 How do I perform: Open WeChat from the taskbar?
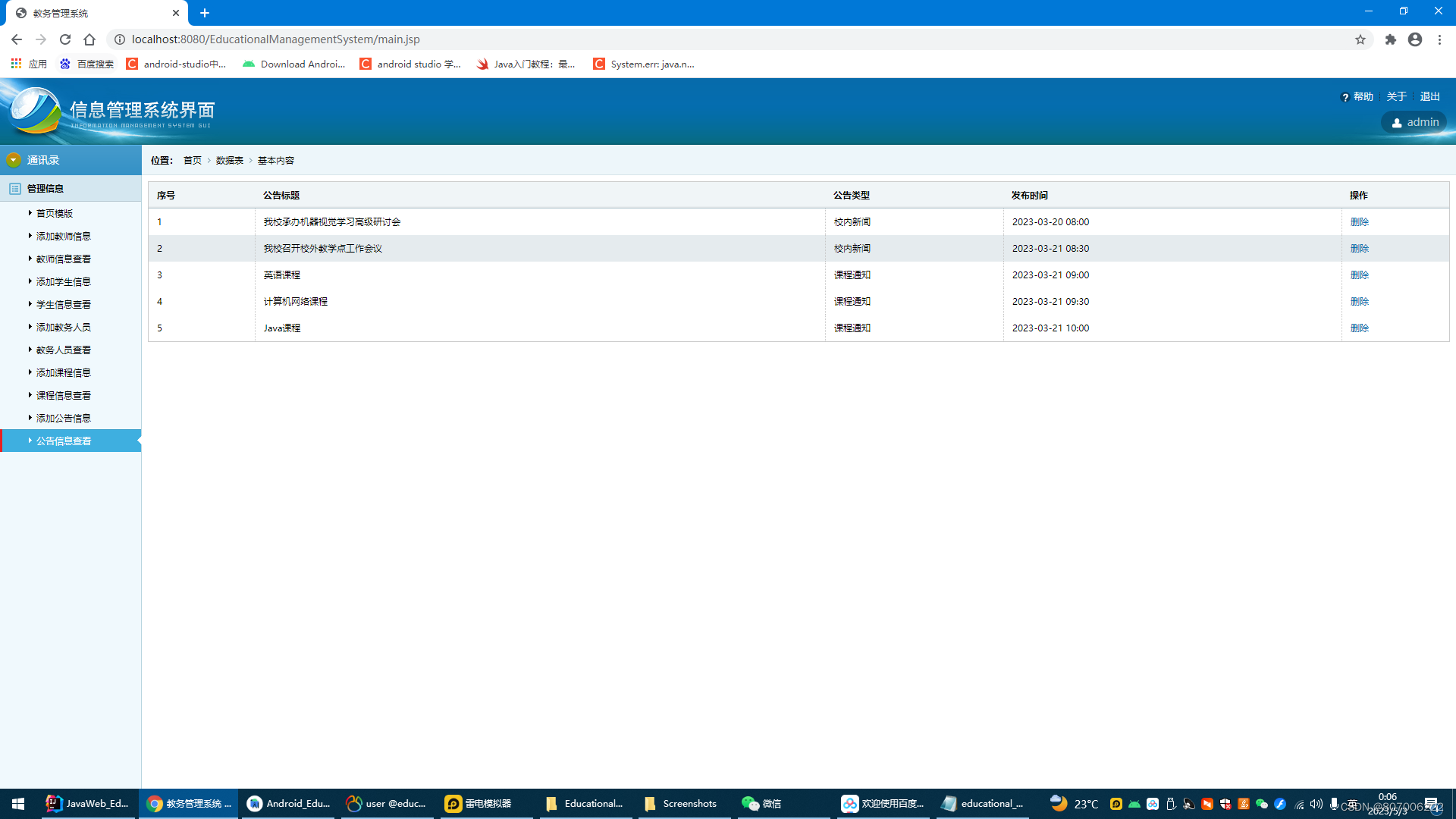[762, 803]
